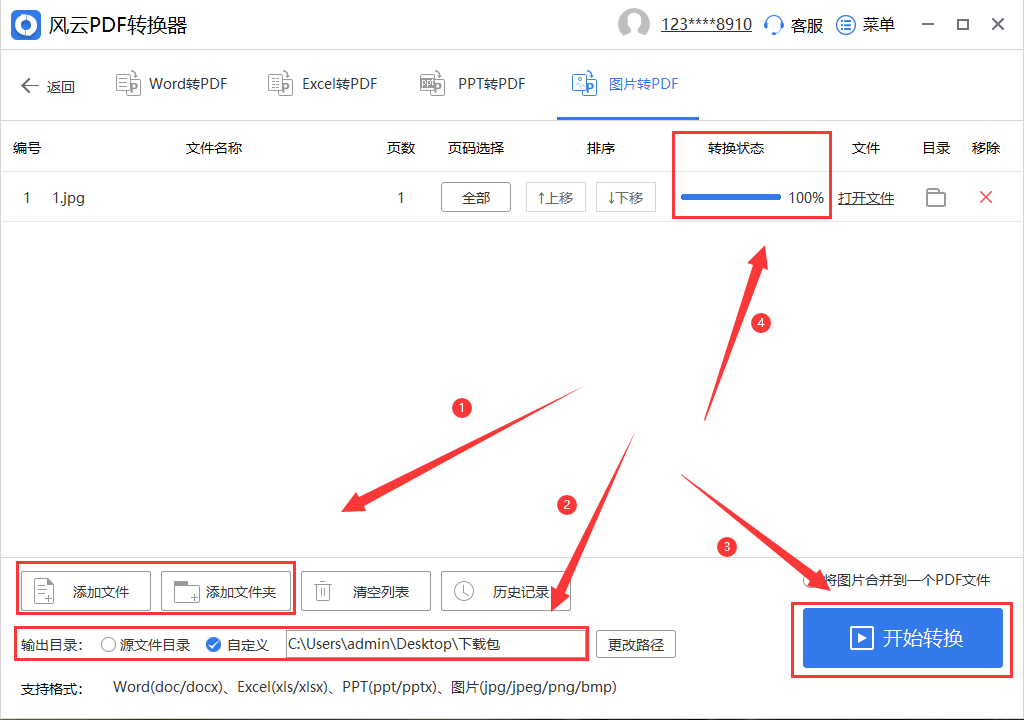The height and width of the screenshot is (720, 1024).
Task: Switch to Word转PDF tab
Action: tap(172, 84)
